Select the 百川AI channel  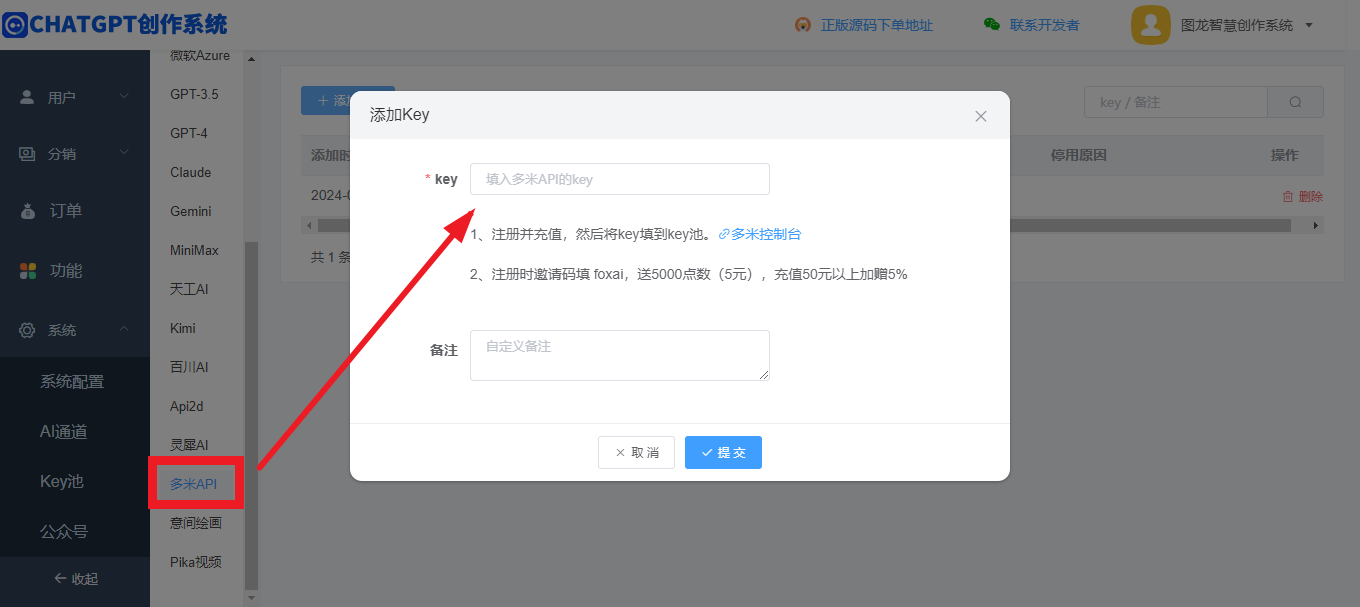coord(189,367)
